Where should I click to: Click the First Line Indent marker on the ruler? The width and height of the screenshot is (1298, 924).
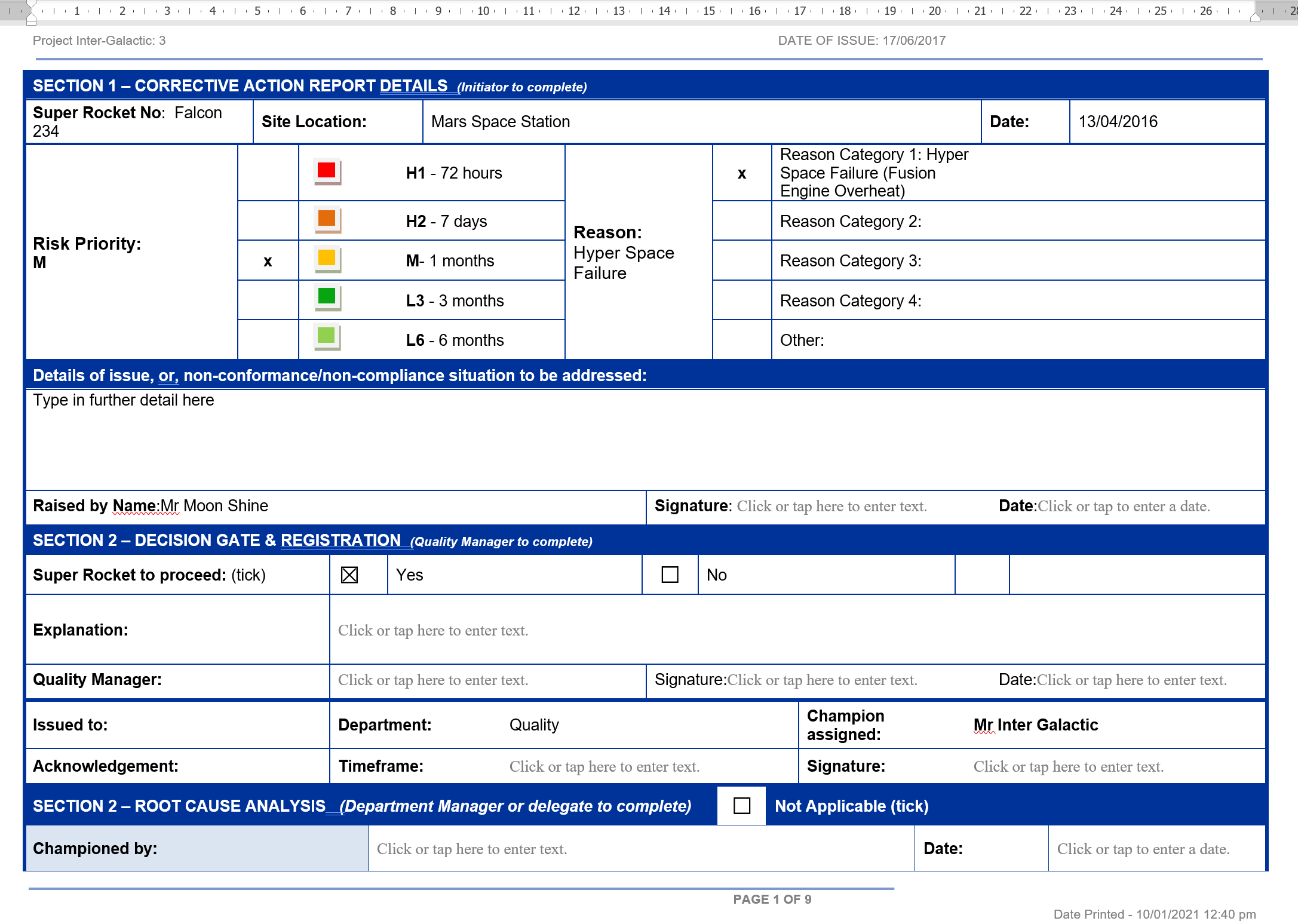click(31, 4)
